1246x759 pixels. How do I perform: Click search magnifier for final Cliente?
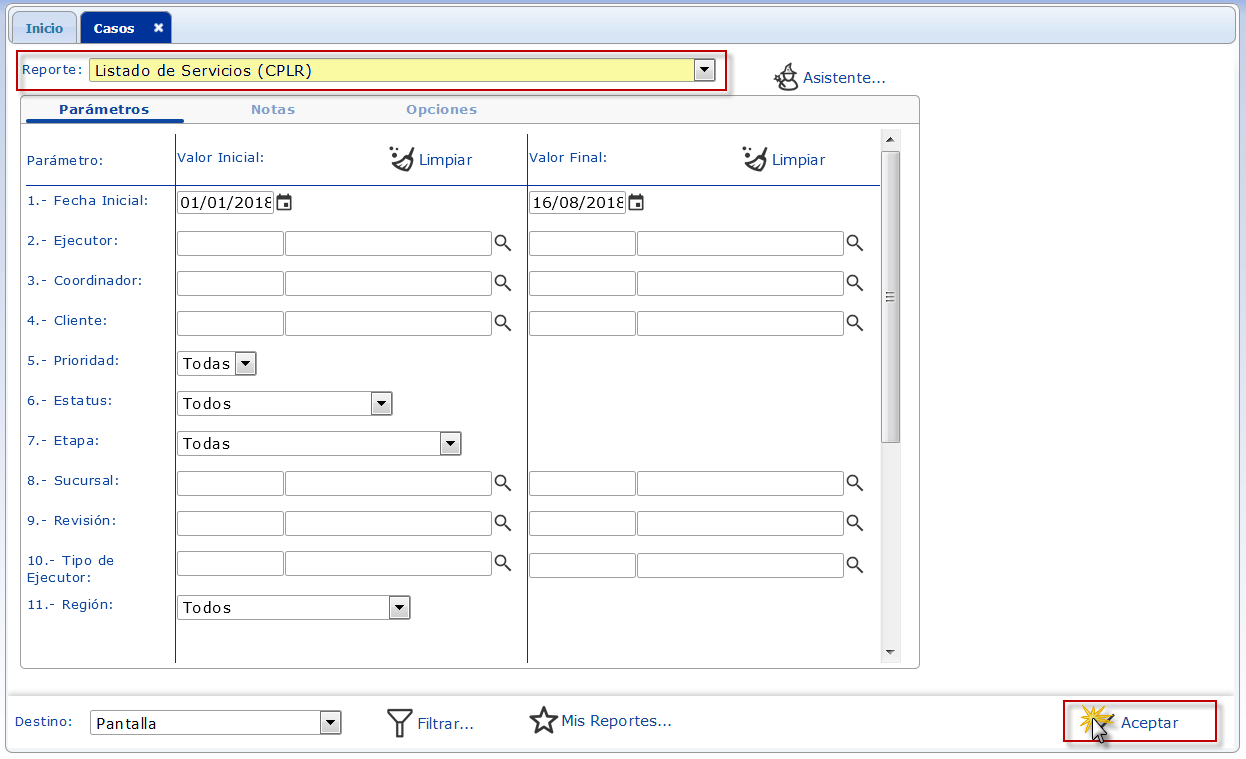[x=855, y=323]
